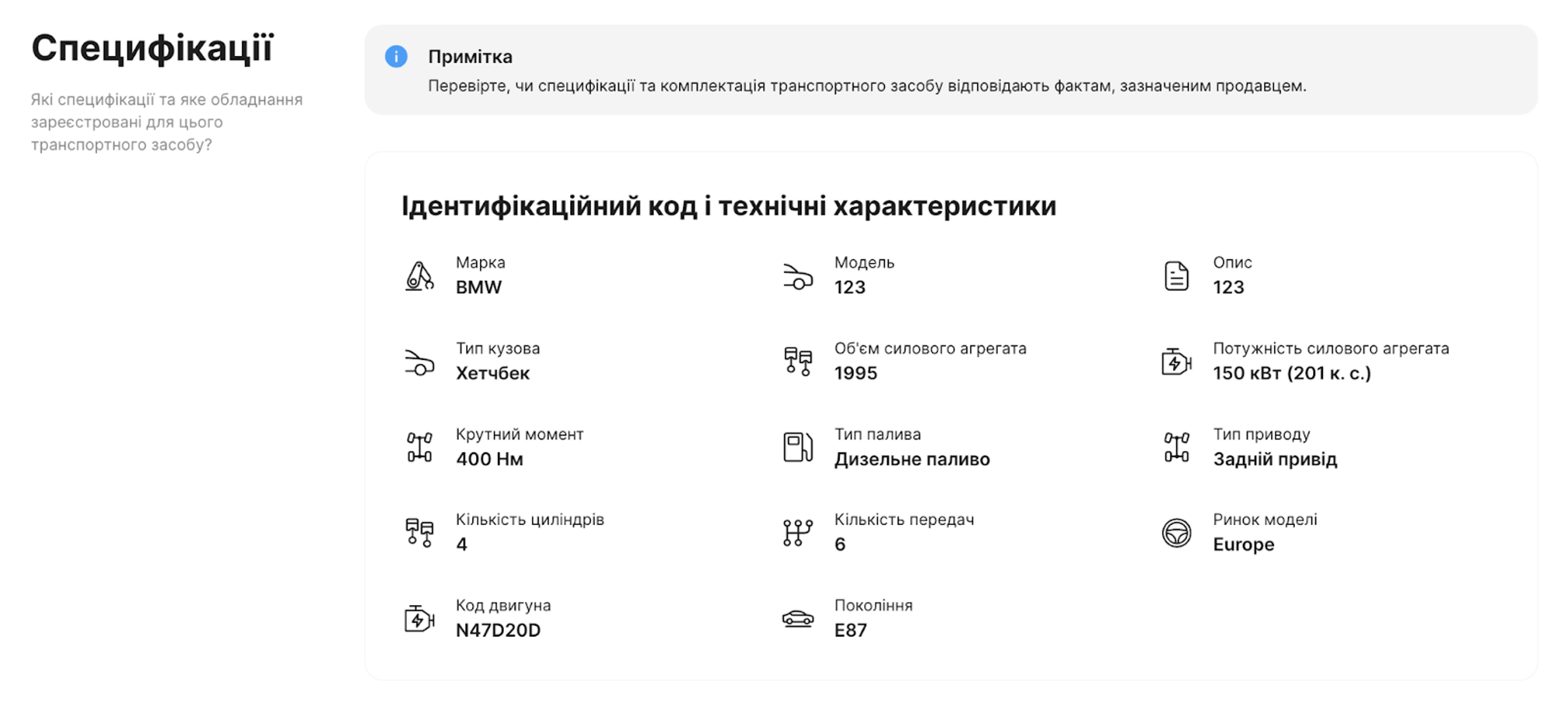
Task: Click the Задній привід drive value
Action: 1275,459
